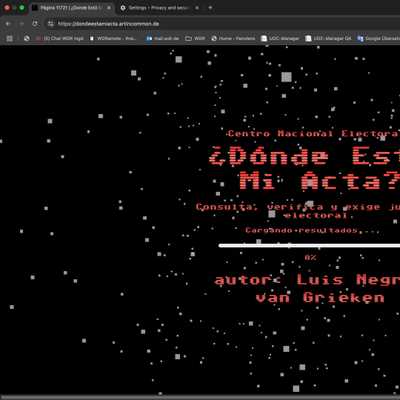The height and width of the screenshot is (400, 400).
Task: Open the apps grid in bookmarks bar
Action: point(10,39)
